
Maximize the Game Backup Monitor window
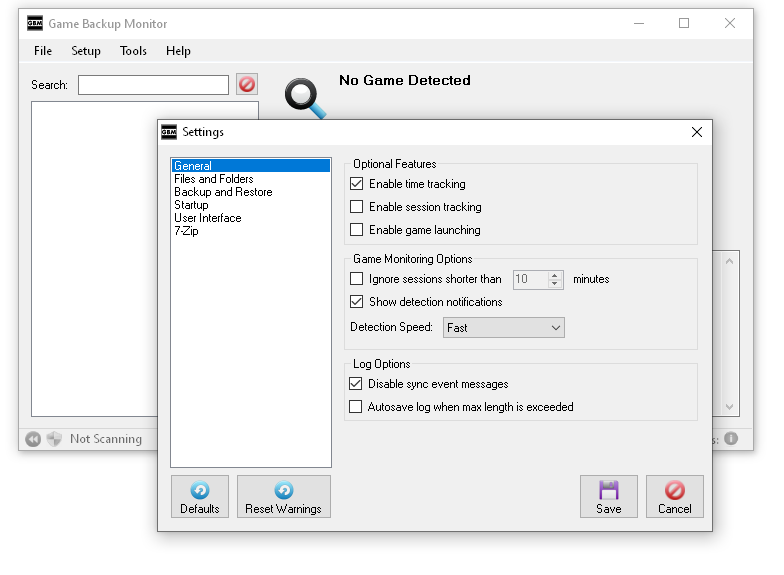tap(684, 23)
